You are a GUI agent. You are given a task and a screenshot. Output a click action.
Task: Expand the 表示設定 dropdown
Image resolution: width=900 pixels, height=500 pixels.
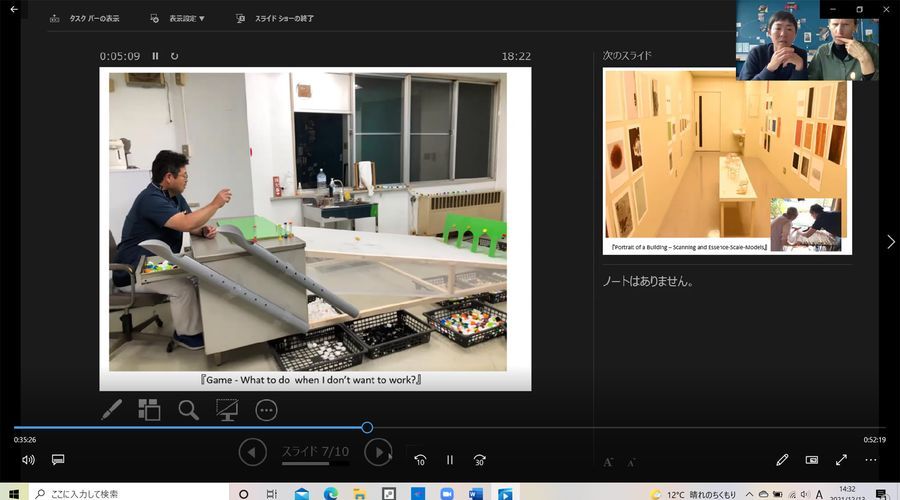pos(178,18)
